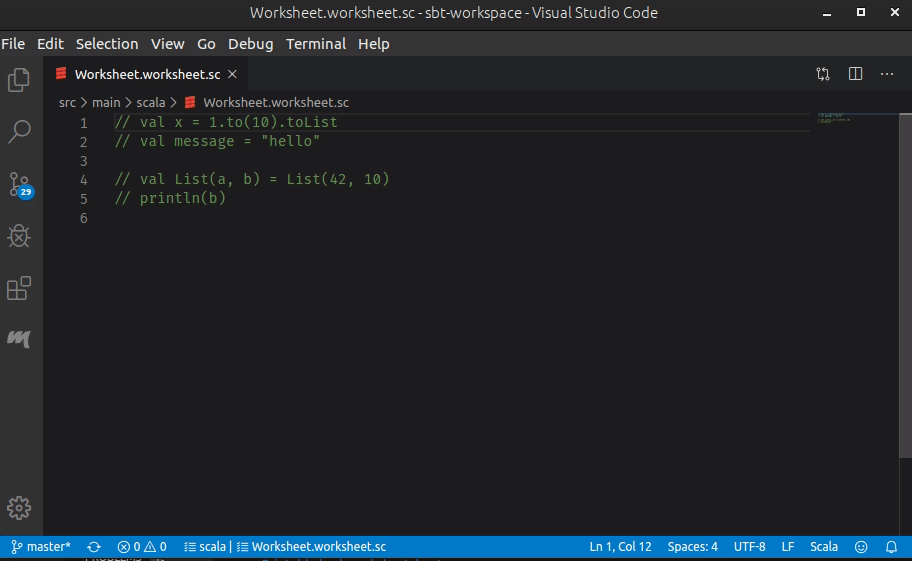Close the Worksheet.worksheet.sc tab
The image size is (912, 561).
click(x=232, y=74)
